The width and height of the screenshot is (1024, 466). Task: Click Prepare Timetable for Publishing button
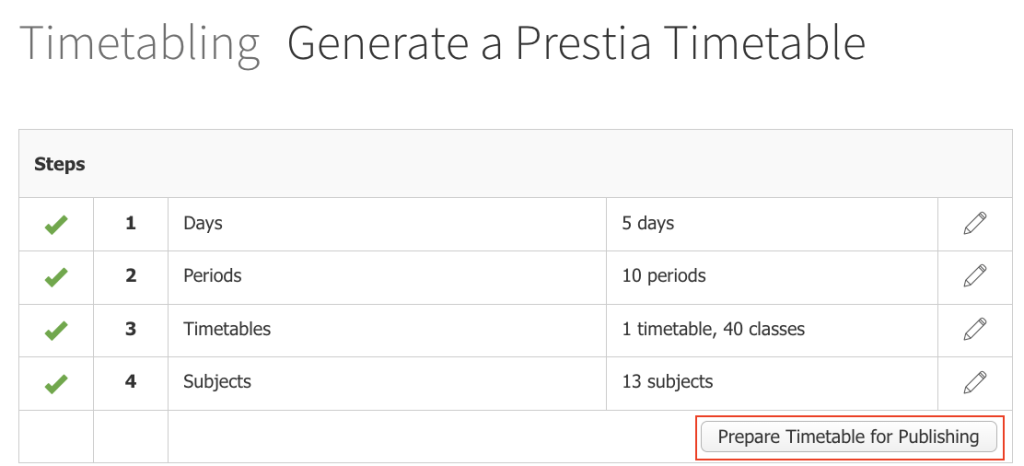[848, 437]
